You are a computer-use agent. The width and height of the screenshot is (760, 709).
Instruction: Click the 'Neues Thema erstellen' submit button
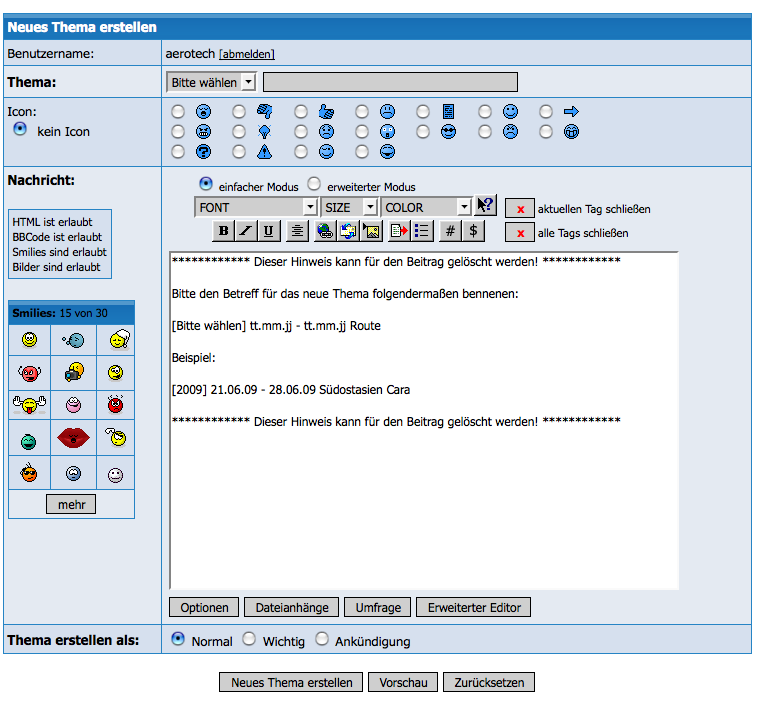click(291, 682)
